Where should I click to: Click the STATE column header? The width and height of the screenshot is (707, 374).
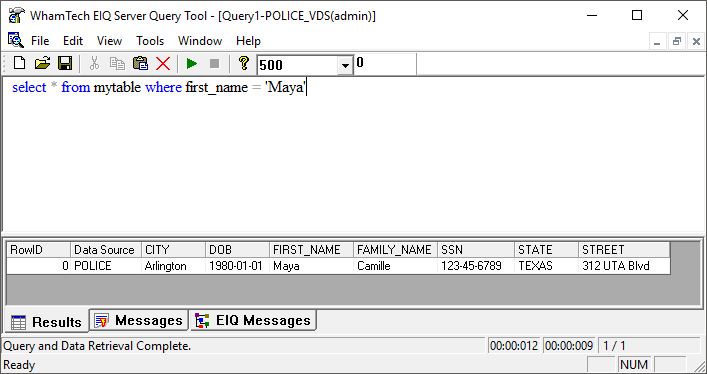point(546,250)
